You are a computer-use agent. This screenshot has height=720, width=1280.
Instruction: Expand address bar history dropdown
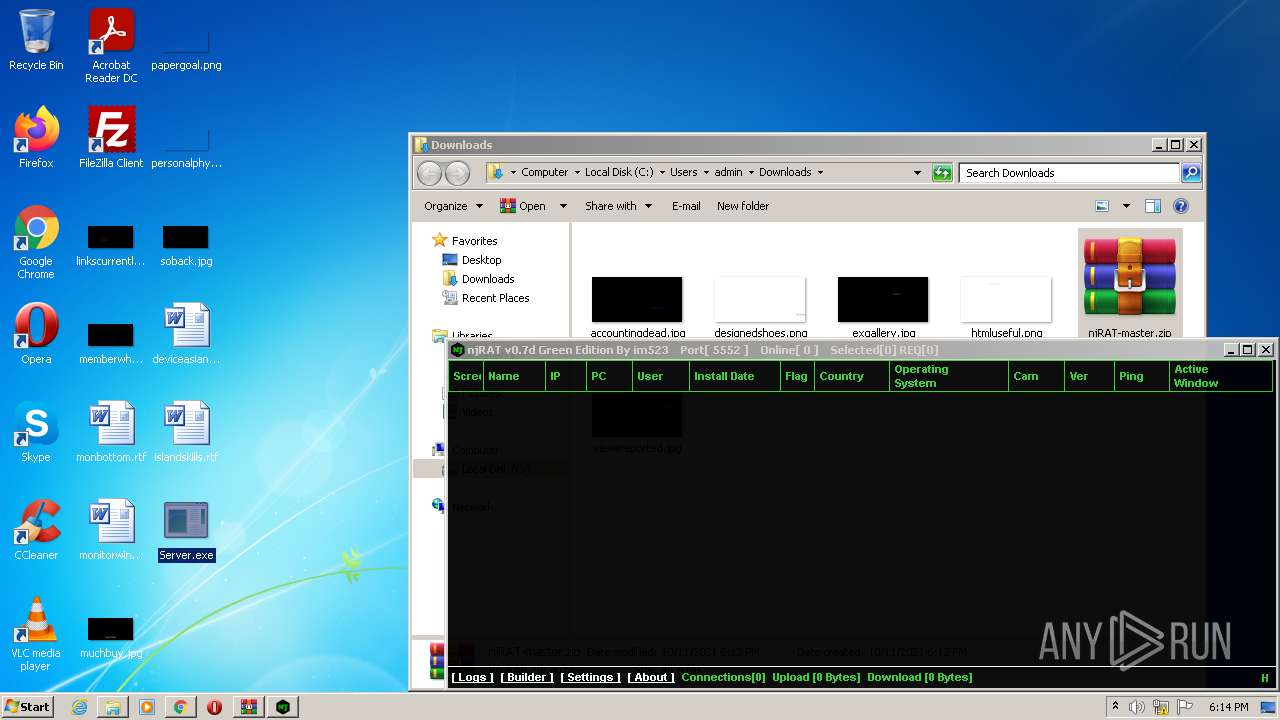pos(917,173)
